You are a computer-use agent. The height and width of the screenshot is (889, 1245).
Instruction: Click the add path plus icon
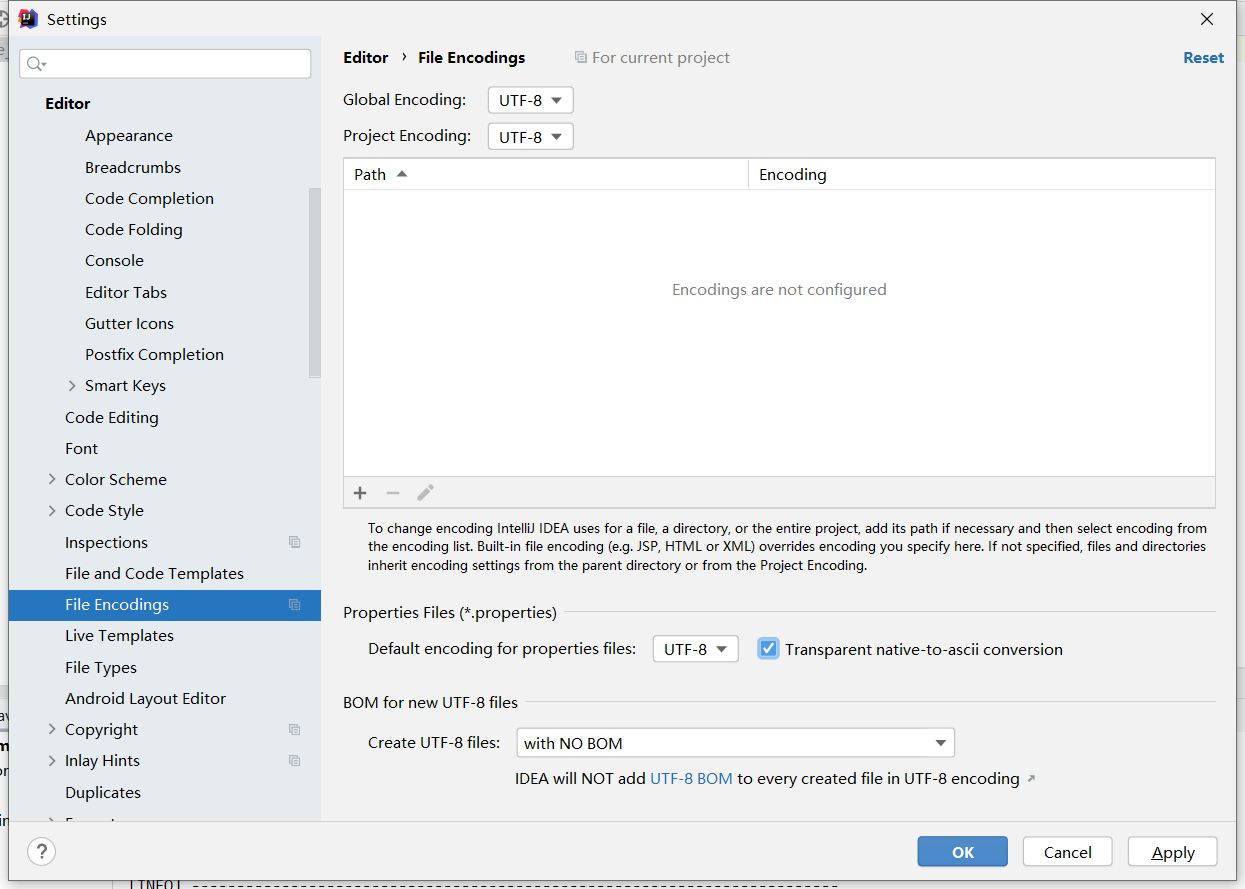[x=360, y=493]
